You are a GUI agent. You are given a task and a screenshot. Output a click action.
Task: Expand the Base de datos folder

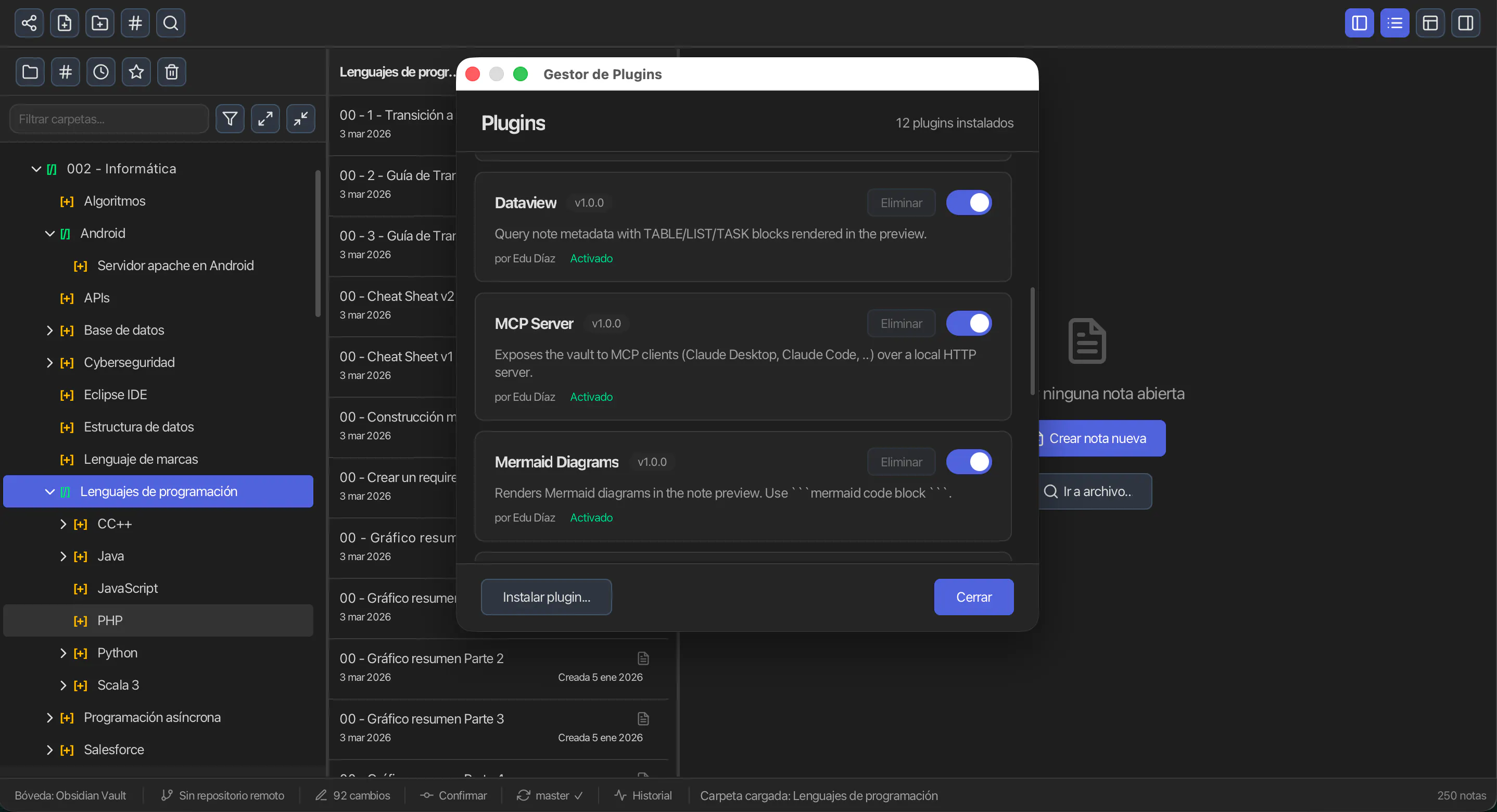tap(50, 331)
